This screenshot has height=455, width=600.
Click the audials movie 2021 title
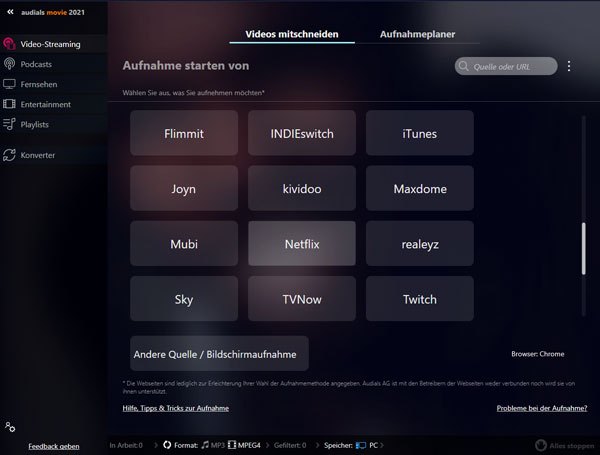(53, 12)
